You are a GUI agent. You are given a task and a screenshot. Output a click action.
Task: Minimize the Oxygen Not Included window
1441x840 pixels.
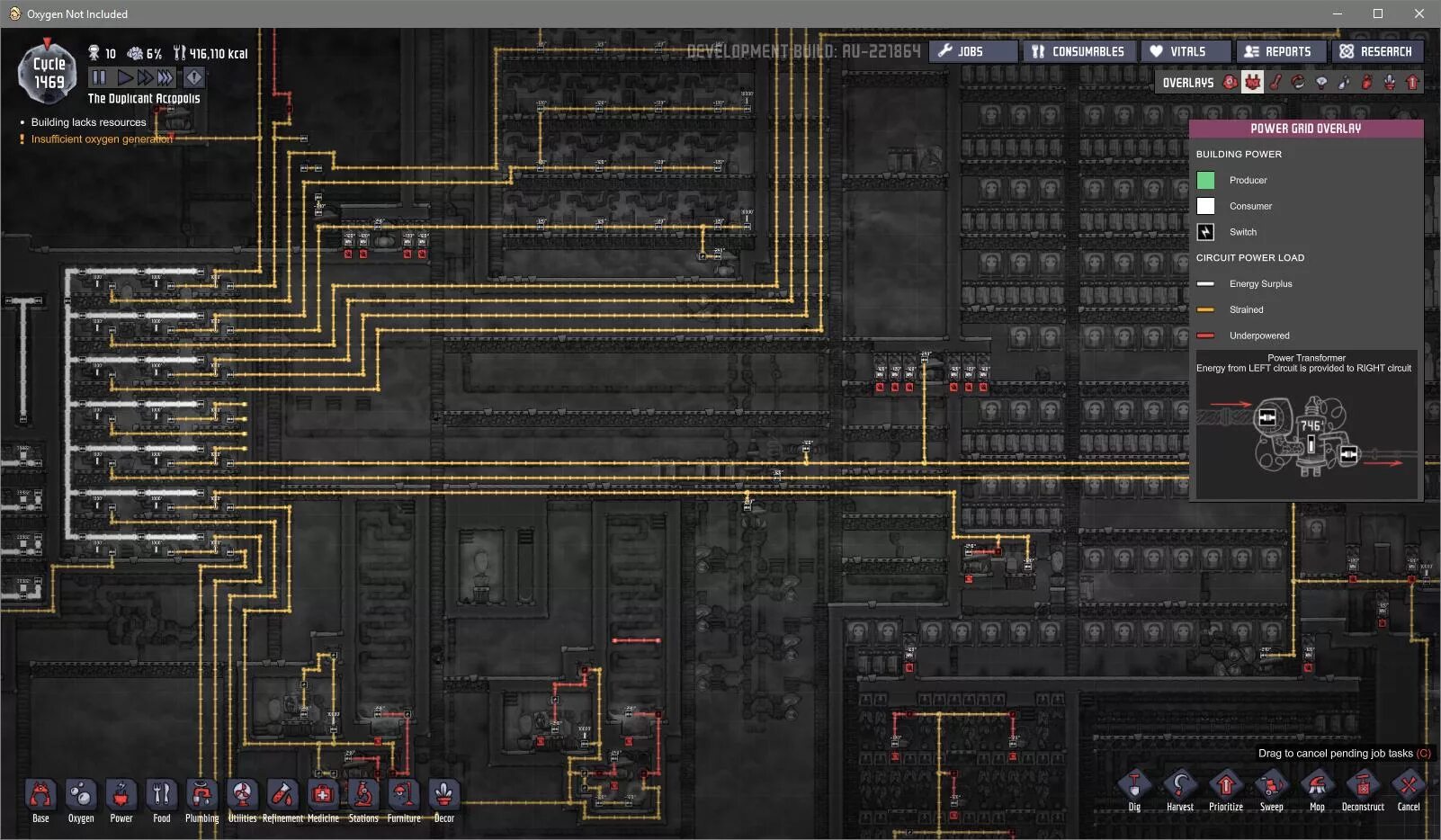pyautogui.click(x=1337, y=13)
